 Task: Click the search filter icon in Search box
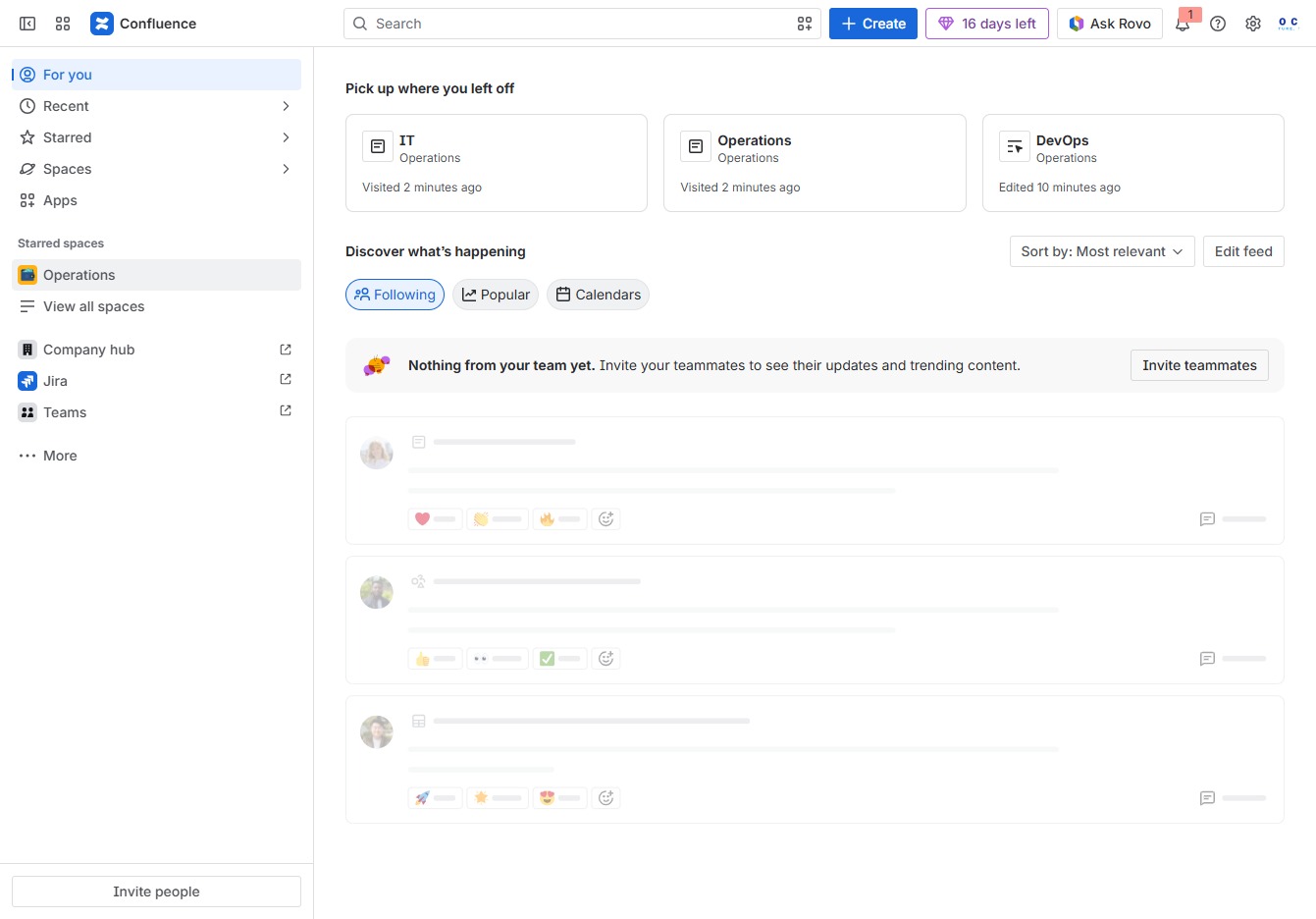point(805,24)
